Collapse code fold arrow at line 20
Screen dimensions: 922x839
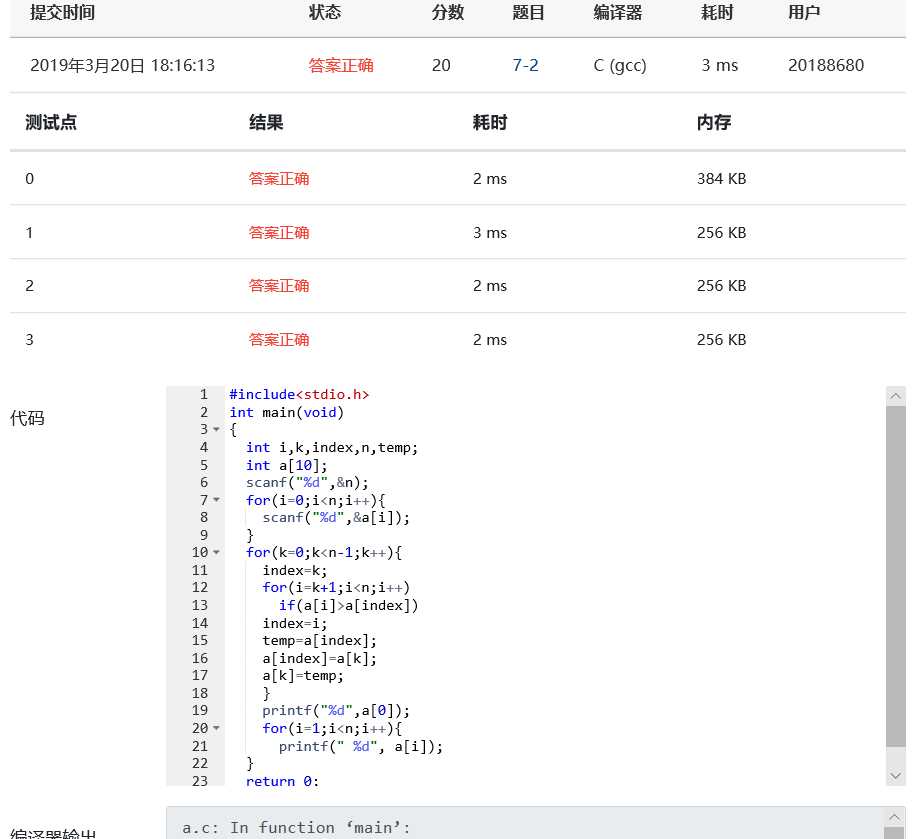coord(216,728)
